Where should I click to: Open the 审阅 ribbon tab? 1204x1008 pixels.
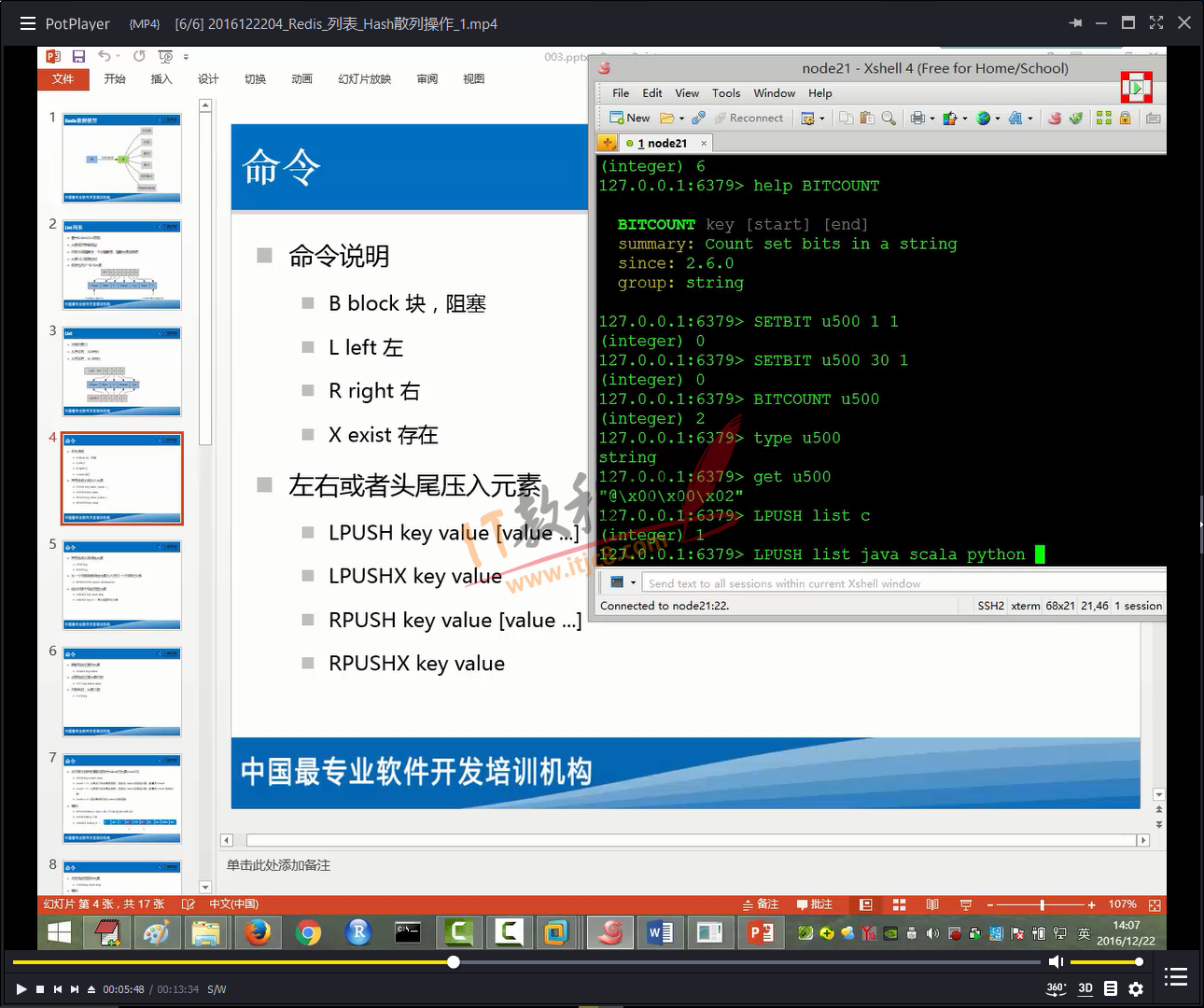[427, 79]
